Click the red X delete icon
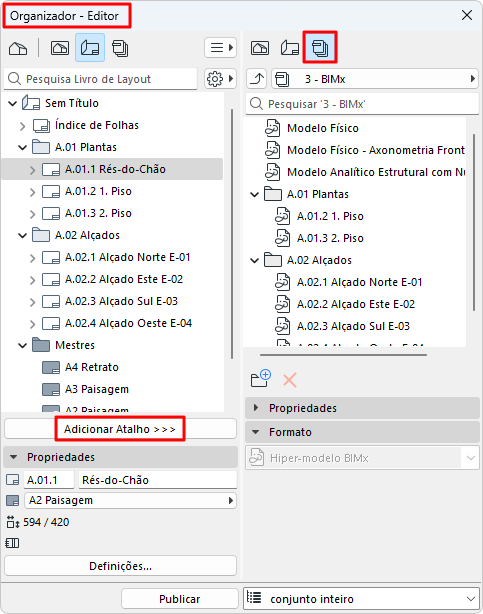The width and height of the screenshot is (483, 614). 290,380
